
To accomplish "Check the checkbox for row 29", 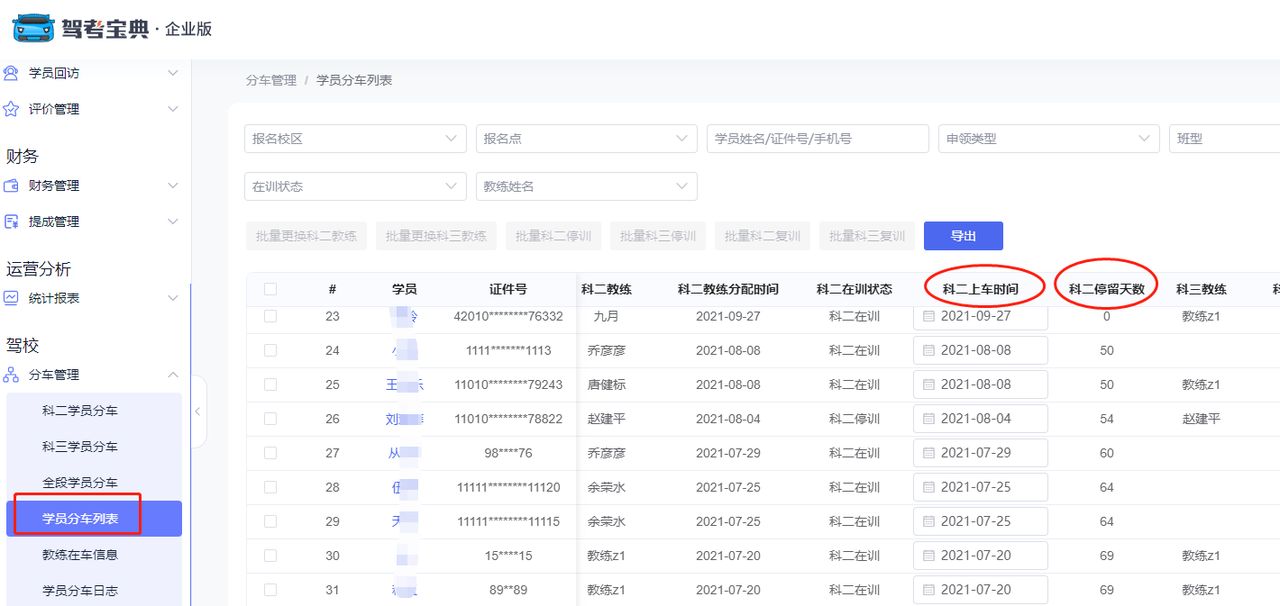I will click(270, 522).
